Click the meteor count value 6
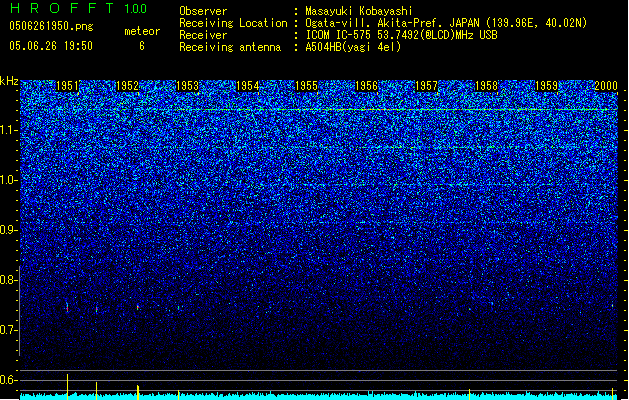Image resolution: width=629 pixels, height=400 pixels. click(142, 46)
